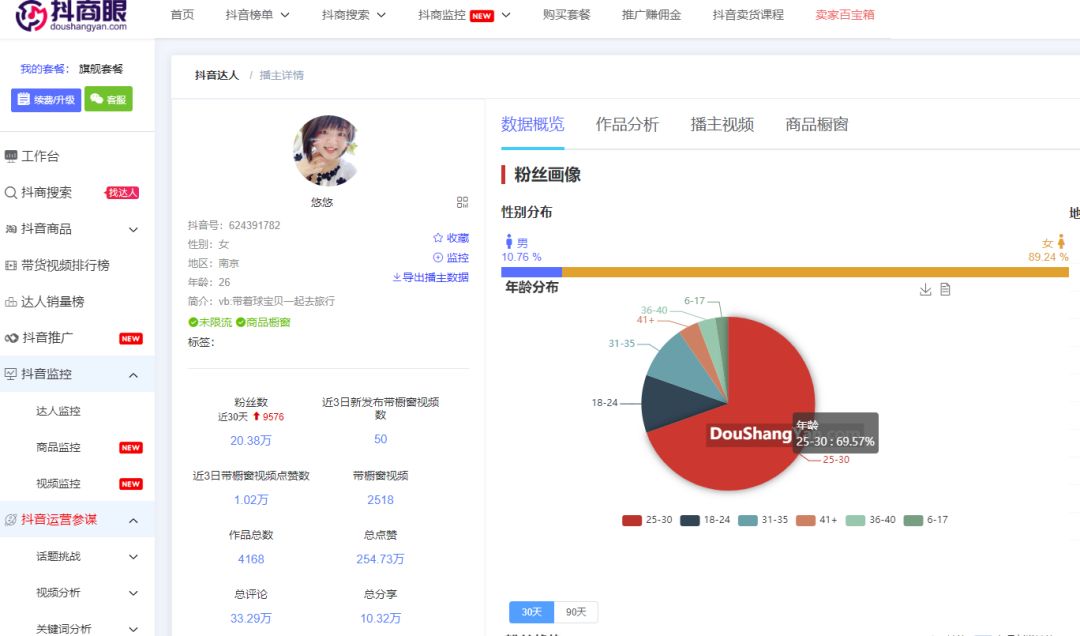Toggle the 31-35 legend item
Image resolution: width=1080 pixels, height=636 pixels.
click(x=762, y=520)
